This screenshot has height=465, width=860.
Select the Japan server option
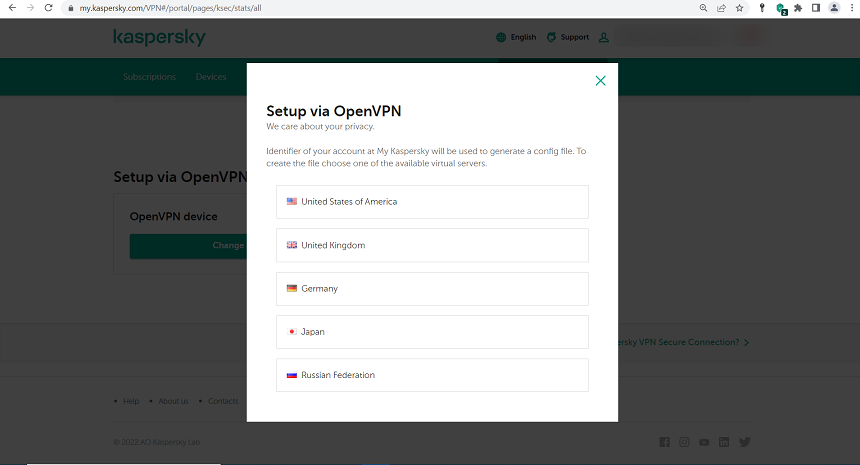click(x=432, y=332)
